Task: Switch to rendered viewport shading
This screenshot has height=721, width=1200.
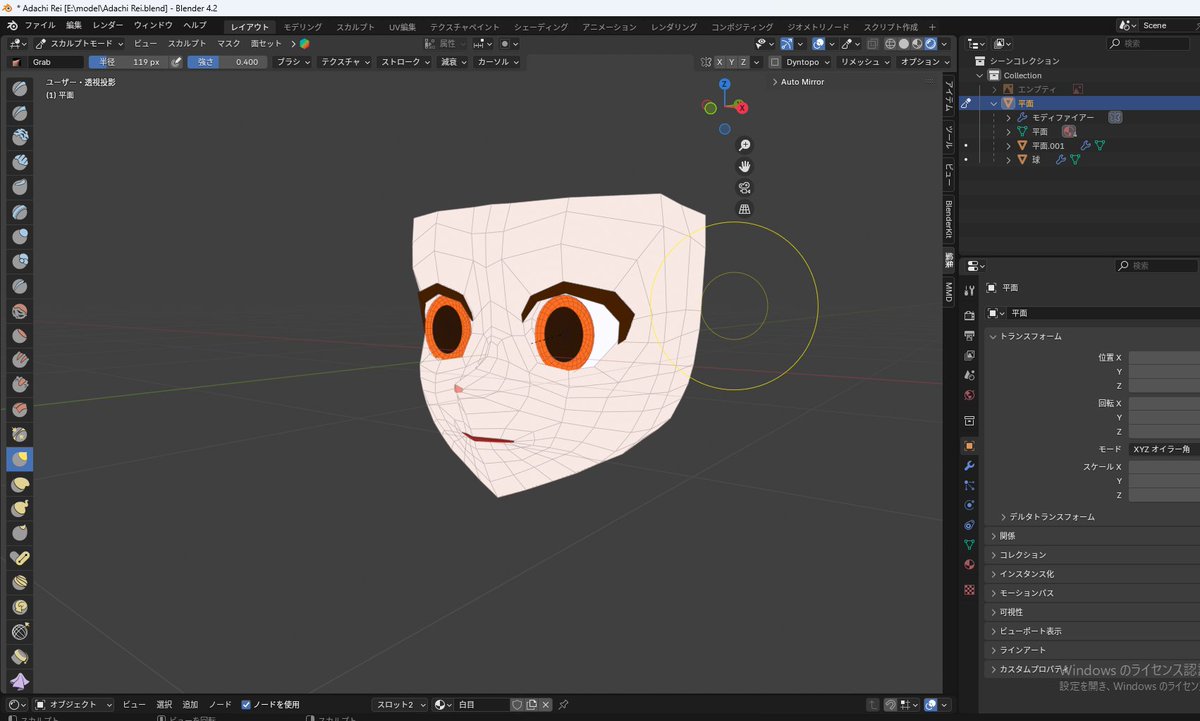Action: (930, 44)
